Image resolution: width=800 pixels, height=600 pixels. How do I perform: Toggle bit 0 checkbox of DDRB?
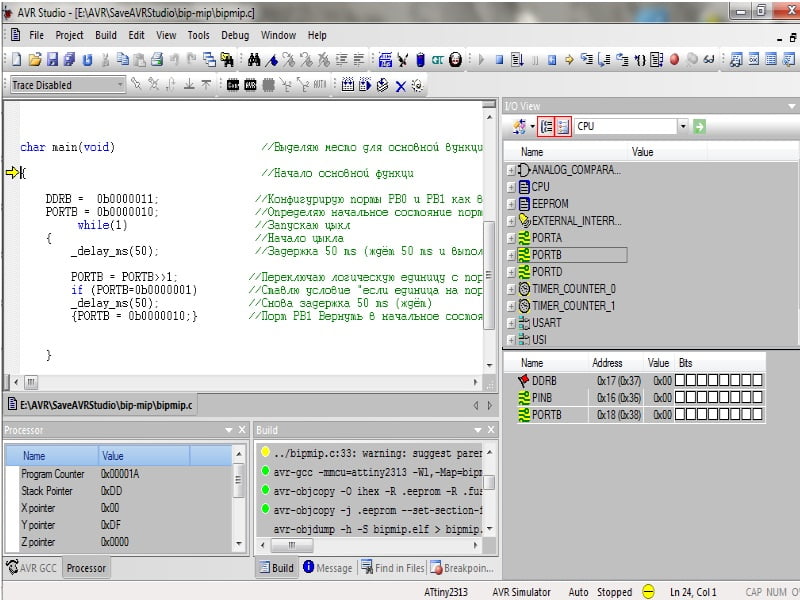coord(757,380)
